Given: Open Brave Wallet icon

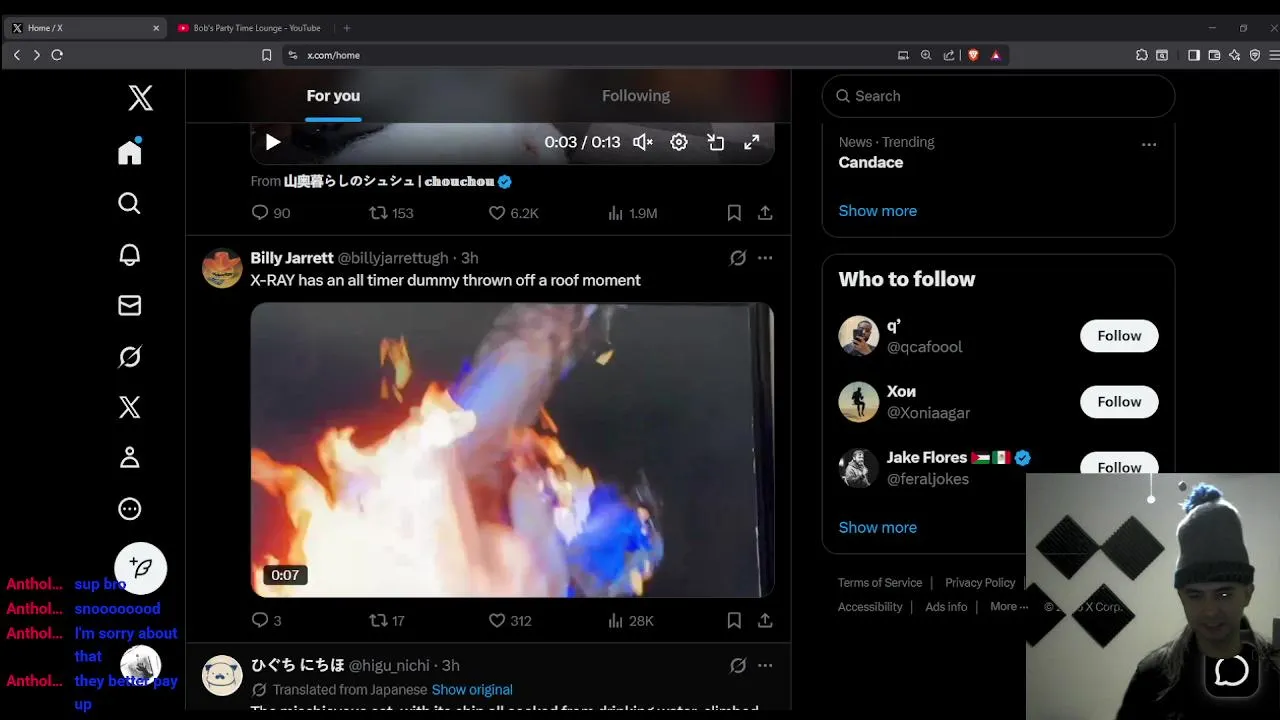Looking at the screenshot, I should point(1214,55).
